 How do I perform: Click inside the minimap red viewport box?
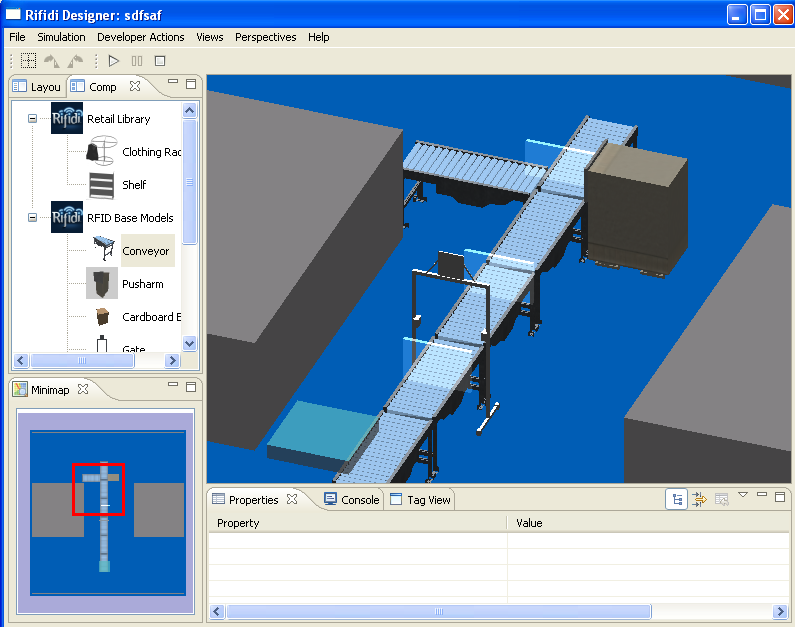point(98,489)
